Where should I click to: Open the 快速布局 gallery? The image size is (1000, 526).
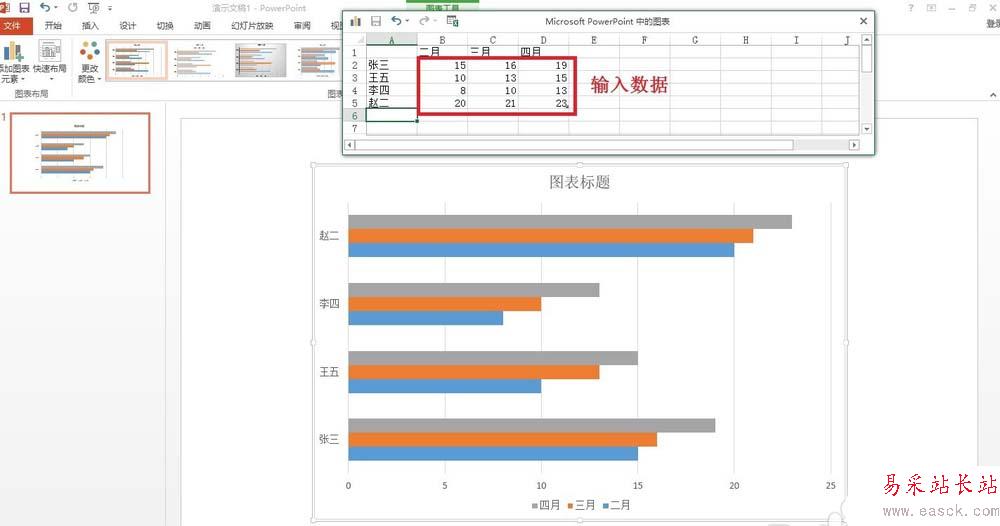pos(50,61)
